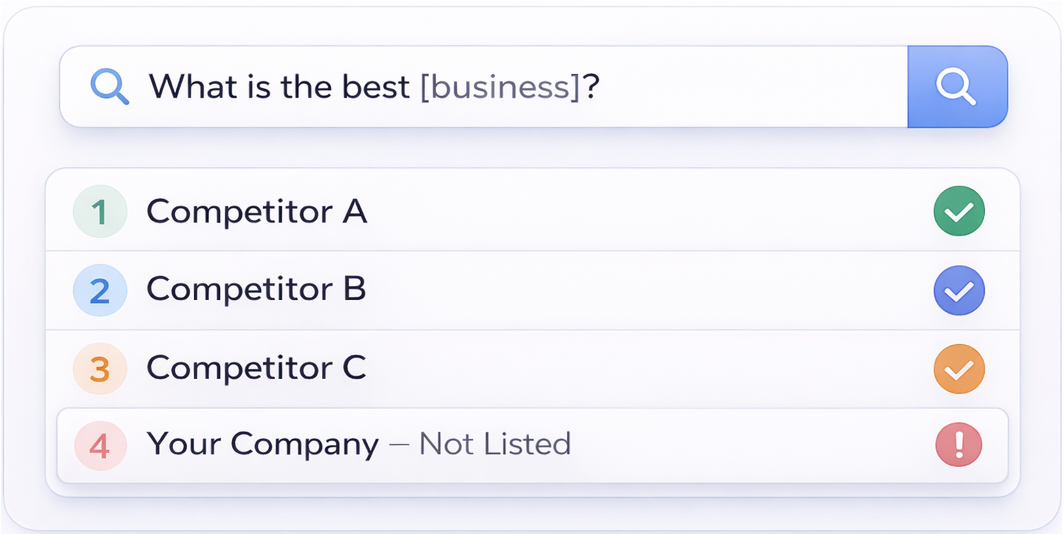The image size is (1064, 536).
Task: Click the Your Company label
Action: click(263, 444)
